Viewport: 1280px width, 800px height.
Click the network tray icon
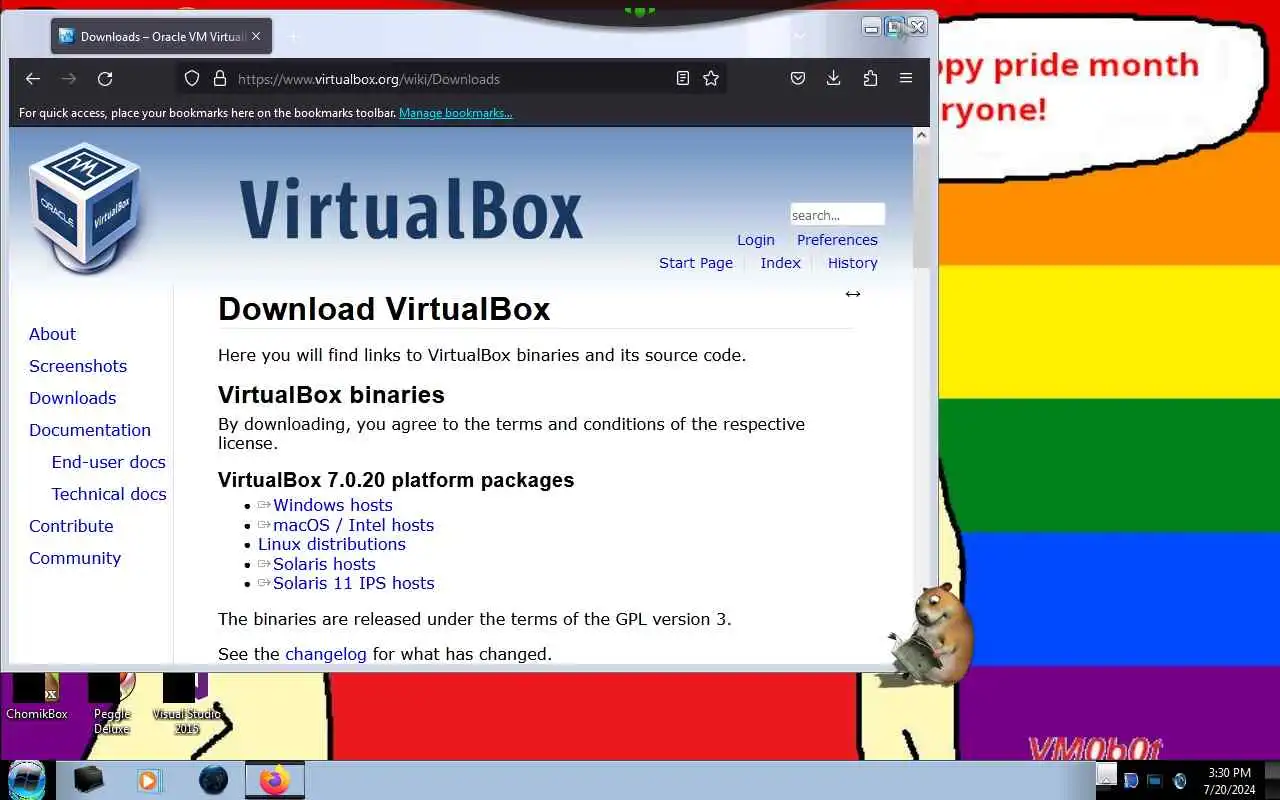[1155, 781]
